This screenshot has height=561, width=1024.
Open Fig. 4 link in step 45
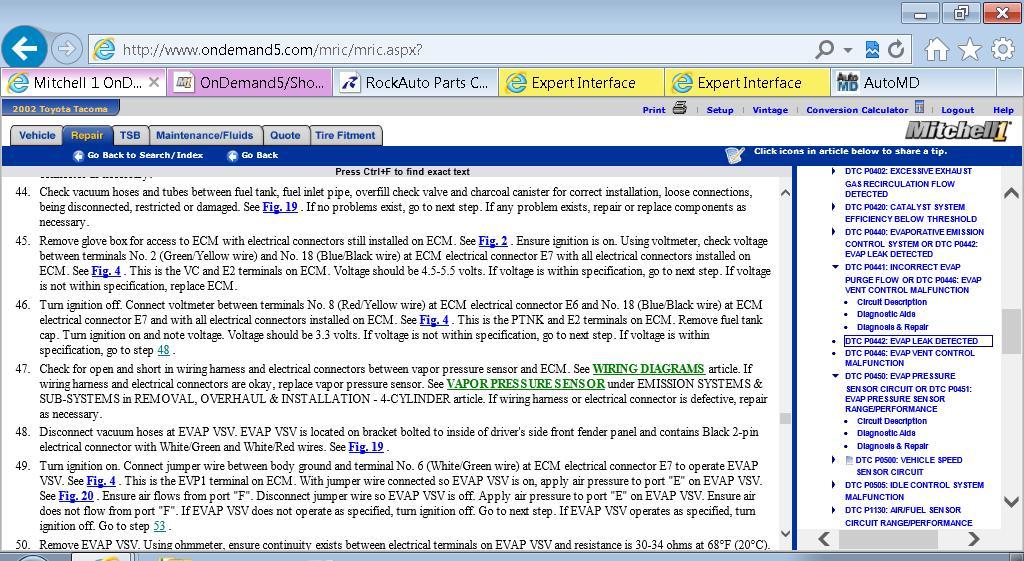106,271
